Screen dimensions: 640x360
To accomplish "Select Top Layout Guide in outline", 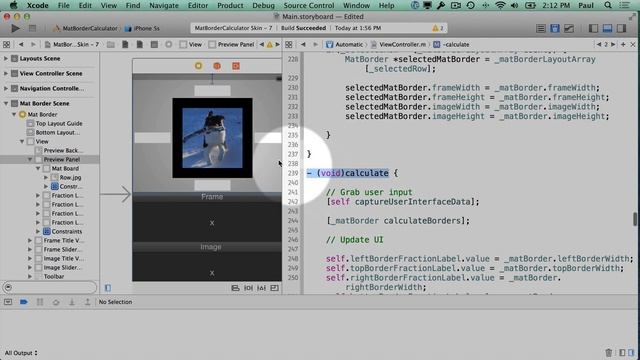I will (x=59, y=123).
